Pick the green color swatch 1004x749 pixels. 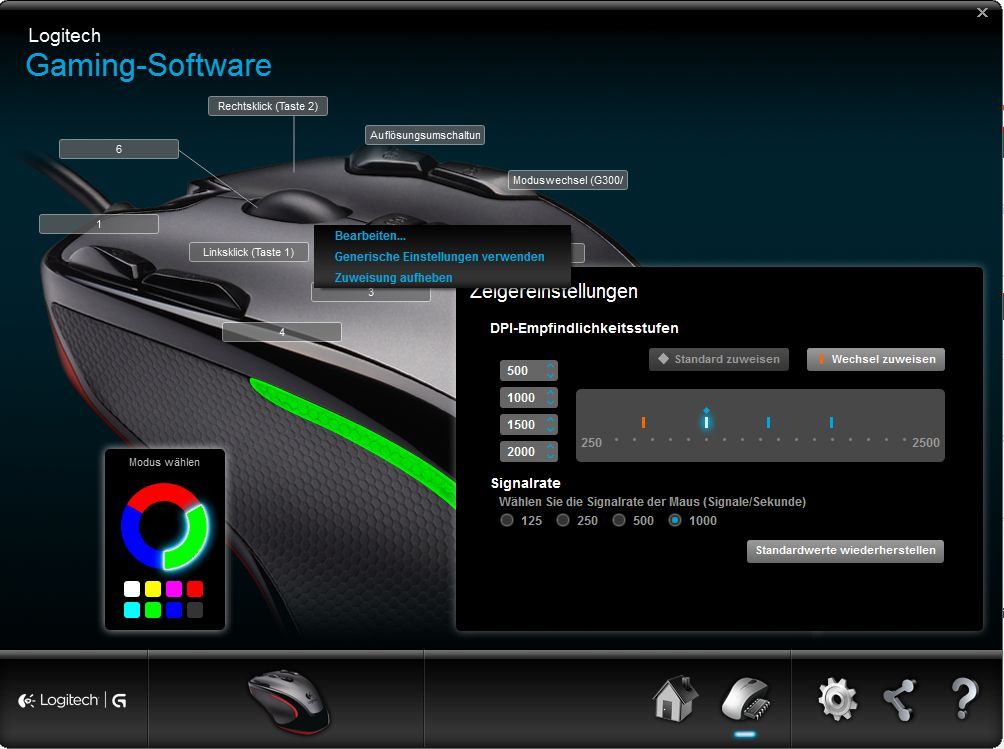coord(153,610)
